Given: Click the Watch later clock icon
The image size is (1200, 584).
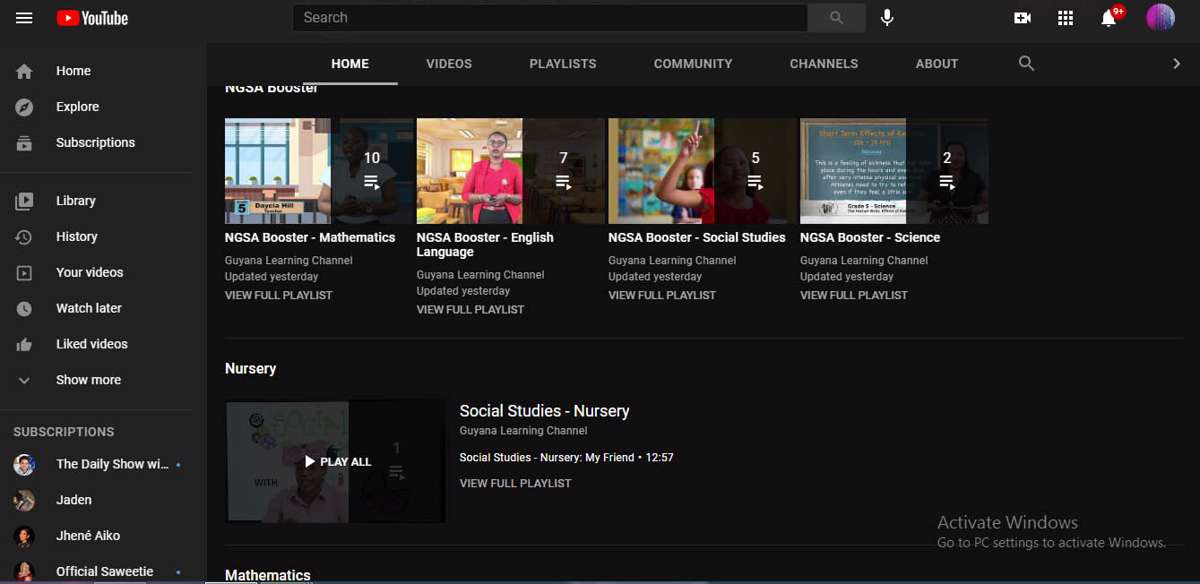Looking at the screenshot, I should [x=24, y=309].
